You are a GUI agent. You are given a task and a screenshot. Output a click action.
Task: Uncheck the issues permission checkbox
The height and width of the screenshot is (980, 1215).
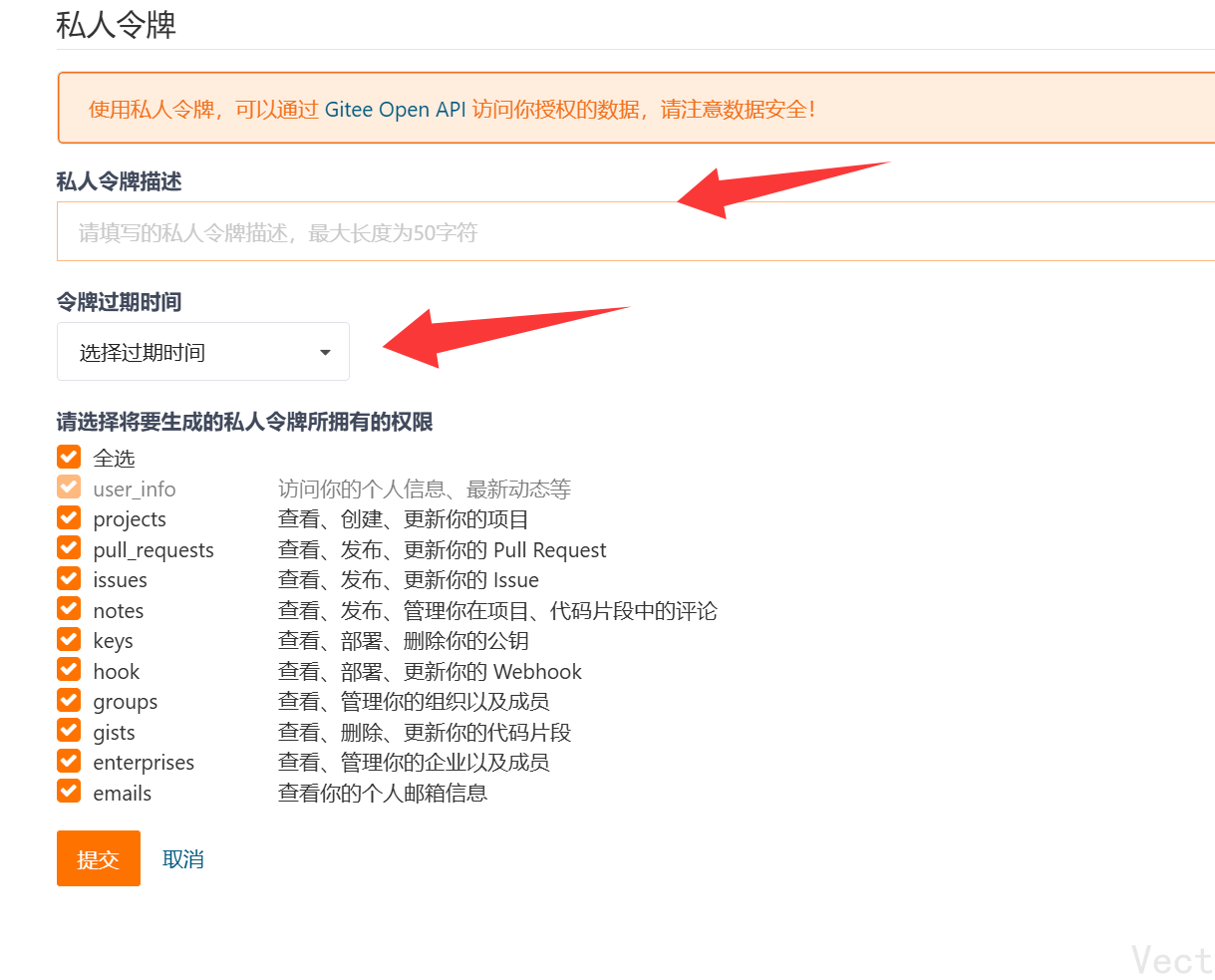(69, 578)
